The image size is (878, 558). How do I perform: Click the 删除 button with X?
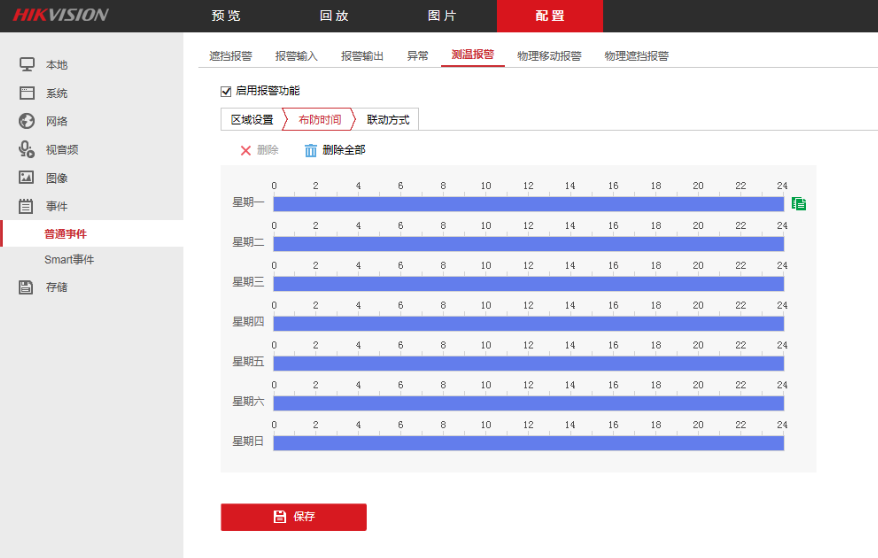259,150
